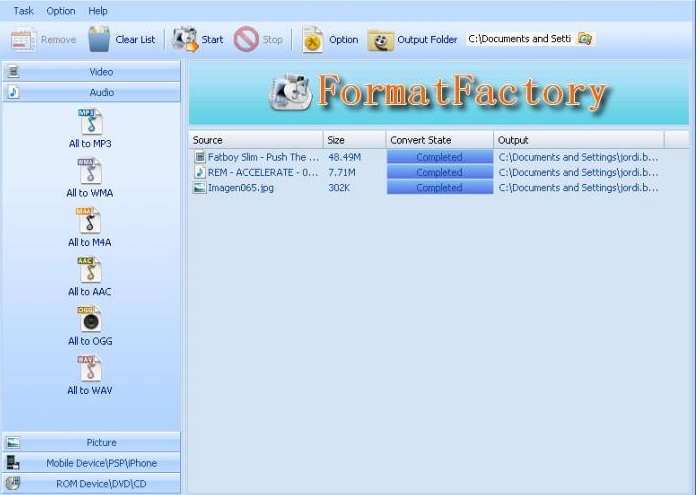Collapse the Audio category section
This screenshot has height=495, width=700.
click(x=92, y=92)
